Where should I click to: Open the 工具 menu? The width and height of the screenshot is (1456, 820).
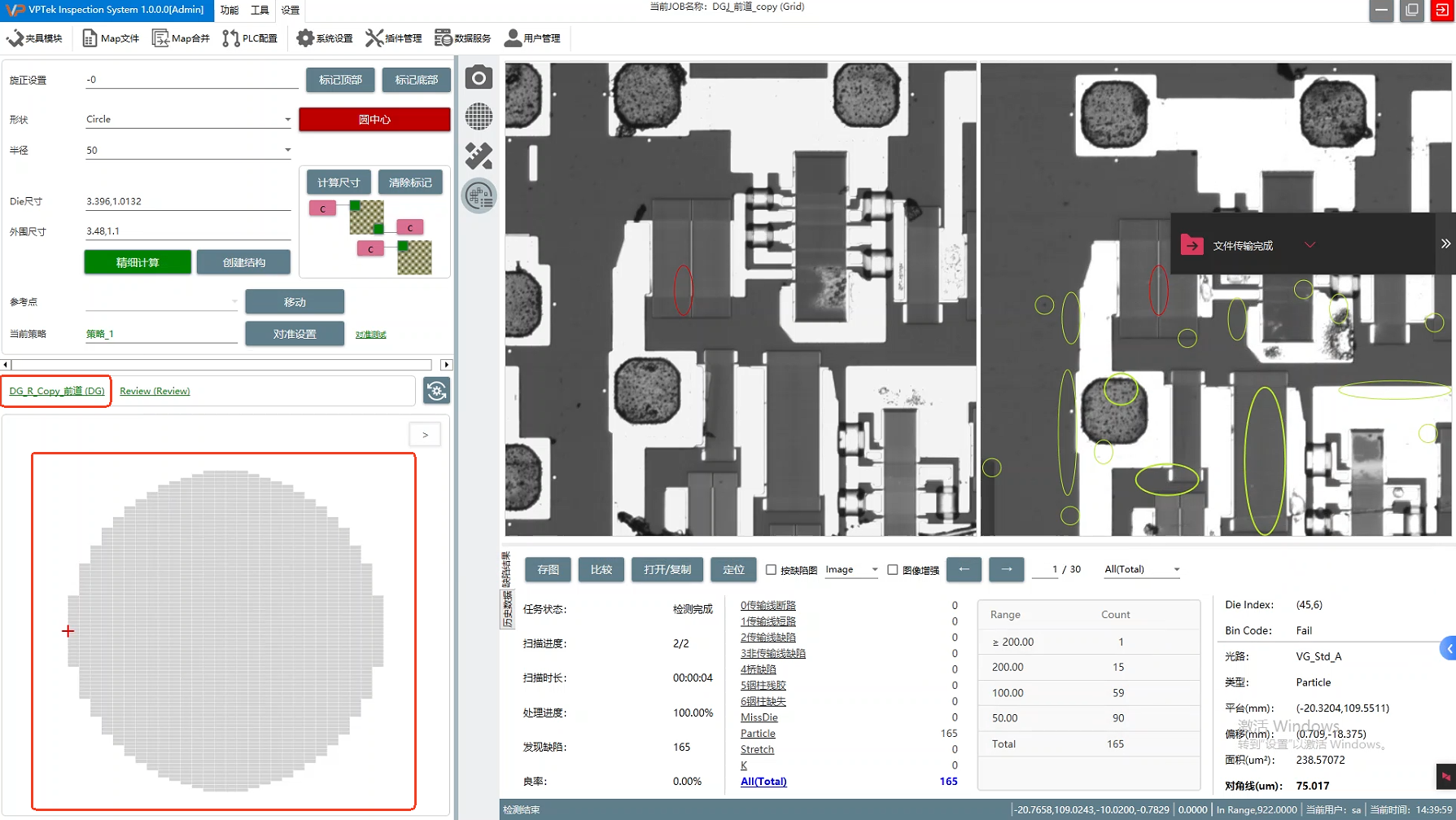[260, 11]
